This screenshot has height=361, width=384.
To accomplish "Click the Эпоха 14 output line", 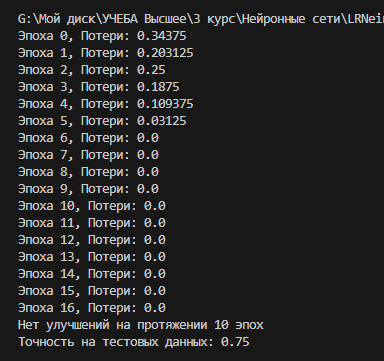I will click(x=92, y=274).
